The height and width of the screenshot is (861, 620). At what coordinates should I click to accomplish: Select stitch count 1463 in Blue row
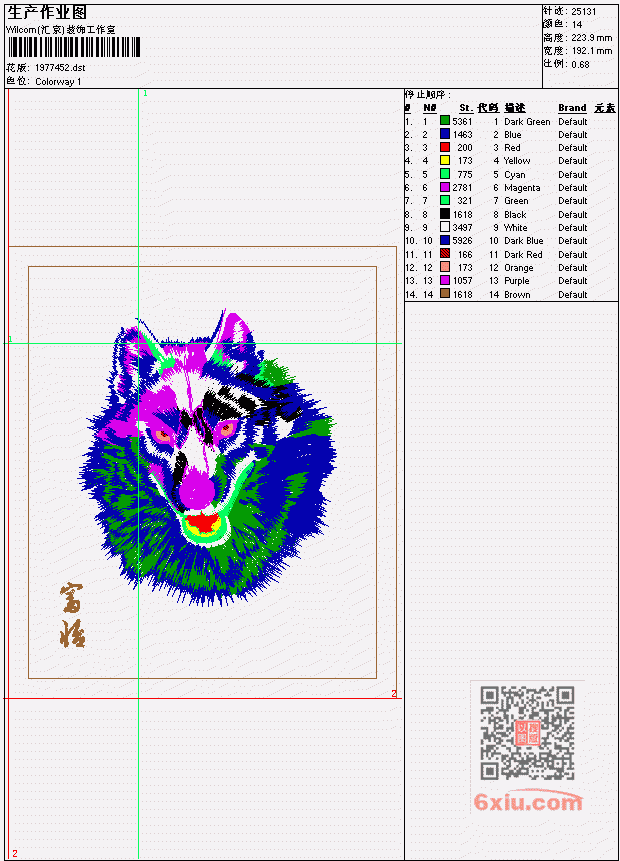click(462, 135)
